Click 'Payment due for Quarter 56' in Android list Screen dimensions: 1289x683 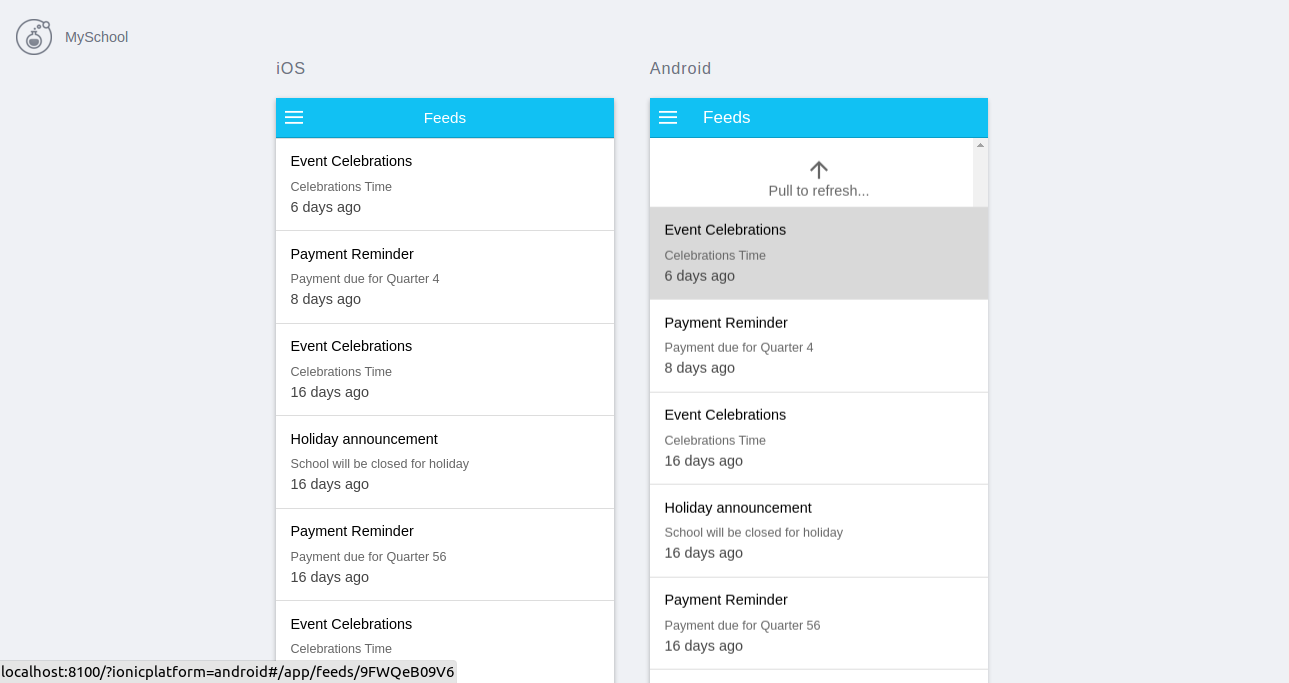tap(743, 626)
